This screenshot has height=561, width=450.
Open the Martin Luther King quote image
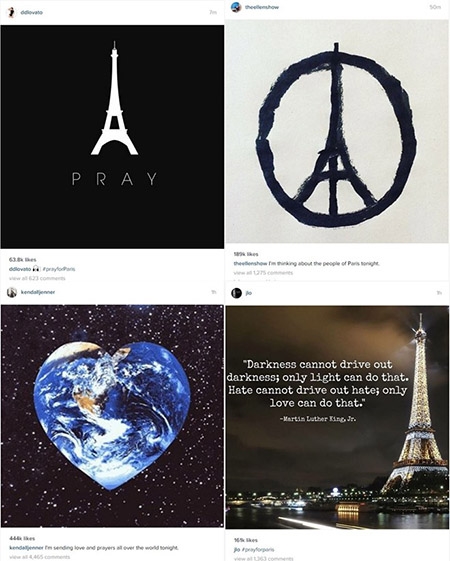[337, 417]
